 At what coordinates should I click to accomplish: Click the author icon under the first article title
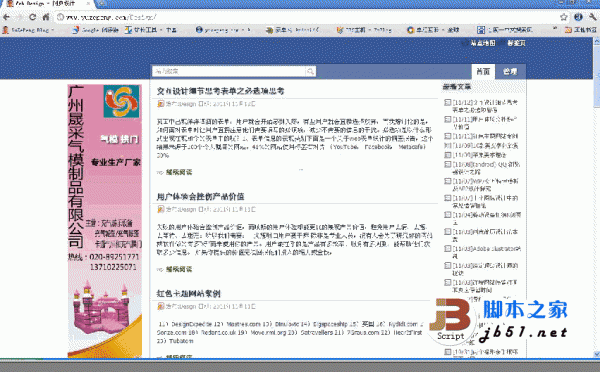tap(161, 104)
